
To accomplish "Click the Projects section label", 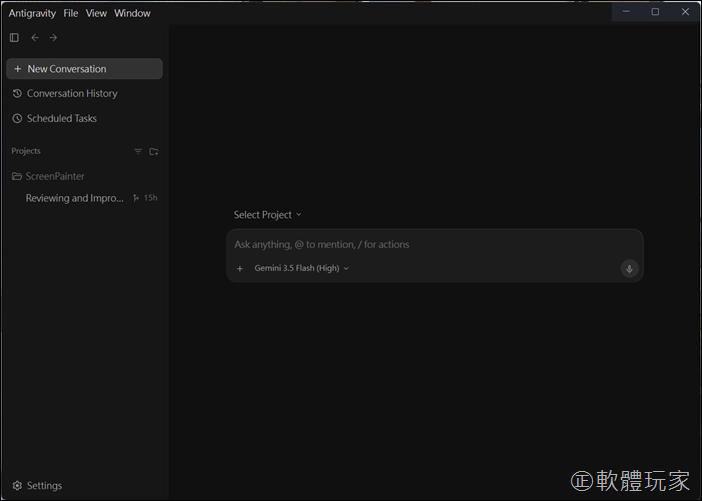I will [x=26, y=151].
